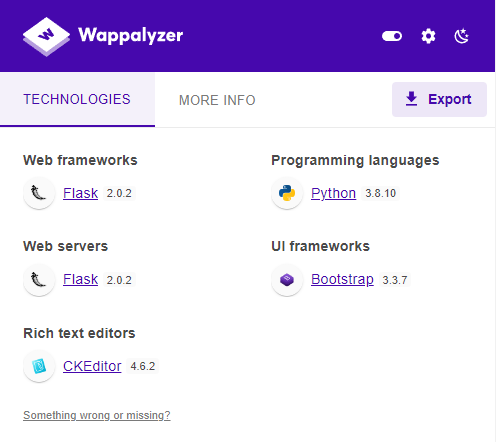Screen dimensions: 496x442
Task: Click the Wappalyzer title text
Action: 131,35
